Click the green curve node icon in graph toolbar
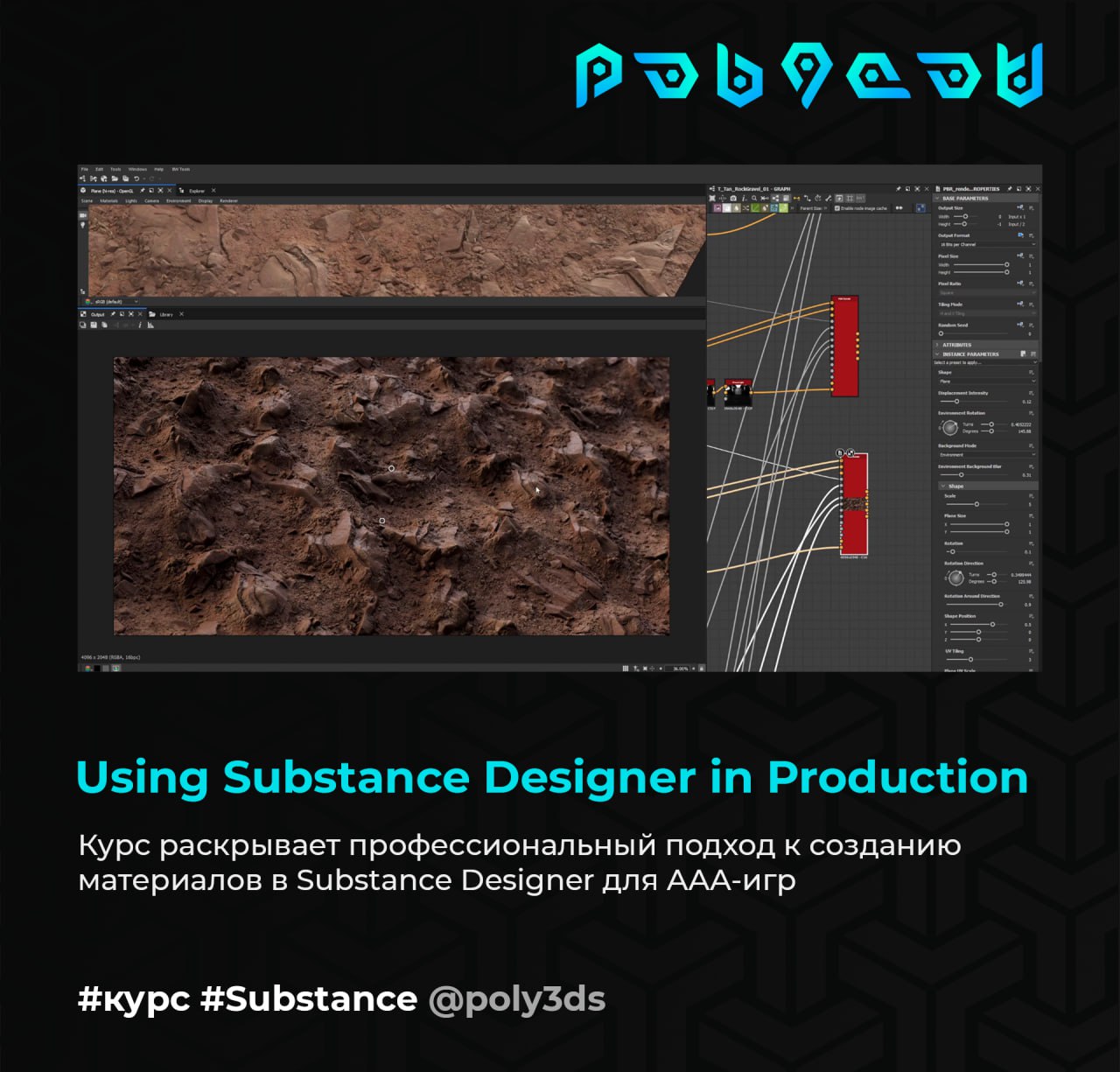Image resolution: width=1120 pixels, height=1072 pixels. point(755,208)
